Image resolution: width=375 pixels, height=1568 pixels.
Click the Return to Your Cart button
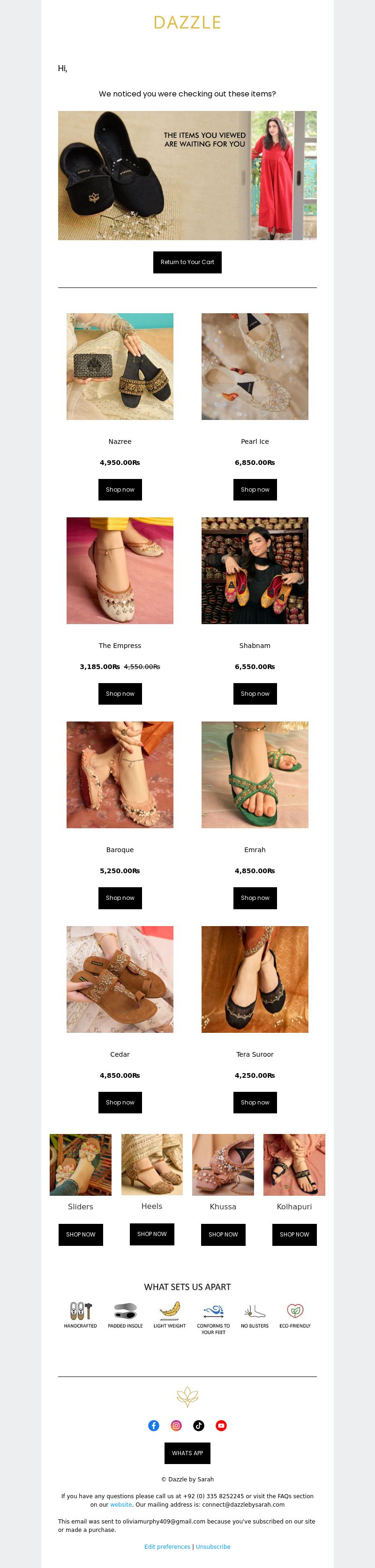pos(187,262)
